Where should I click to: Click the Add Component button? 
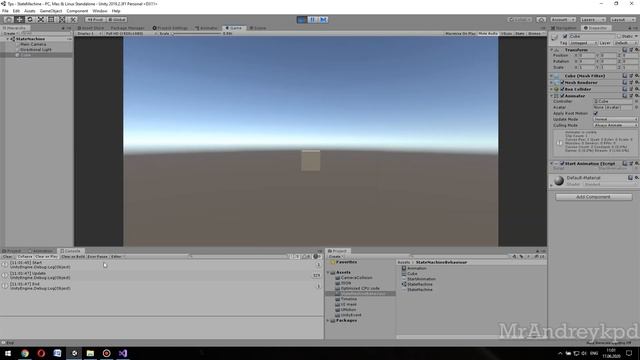pyautogui.click(x=593, y=197)
